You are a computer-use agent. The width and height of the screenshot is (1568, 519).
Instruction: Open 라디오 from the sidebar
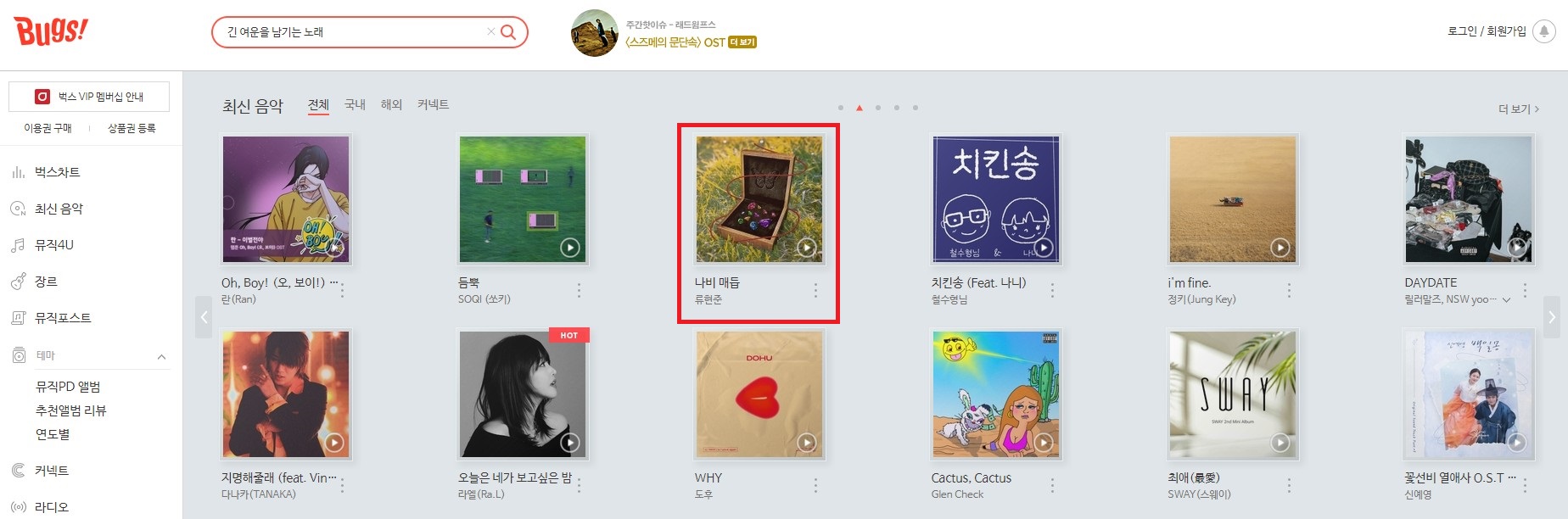click(x=52, y=507)
